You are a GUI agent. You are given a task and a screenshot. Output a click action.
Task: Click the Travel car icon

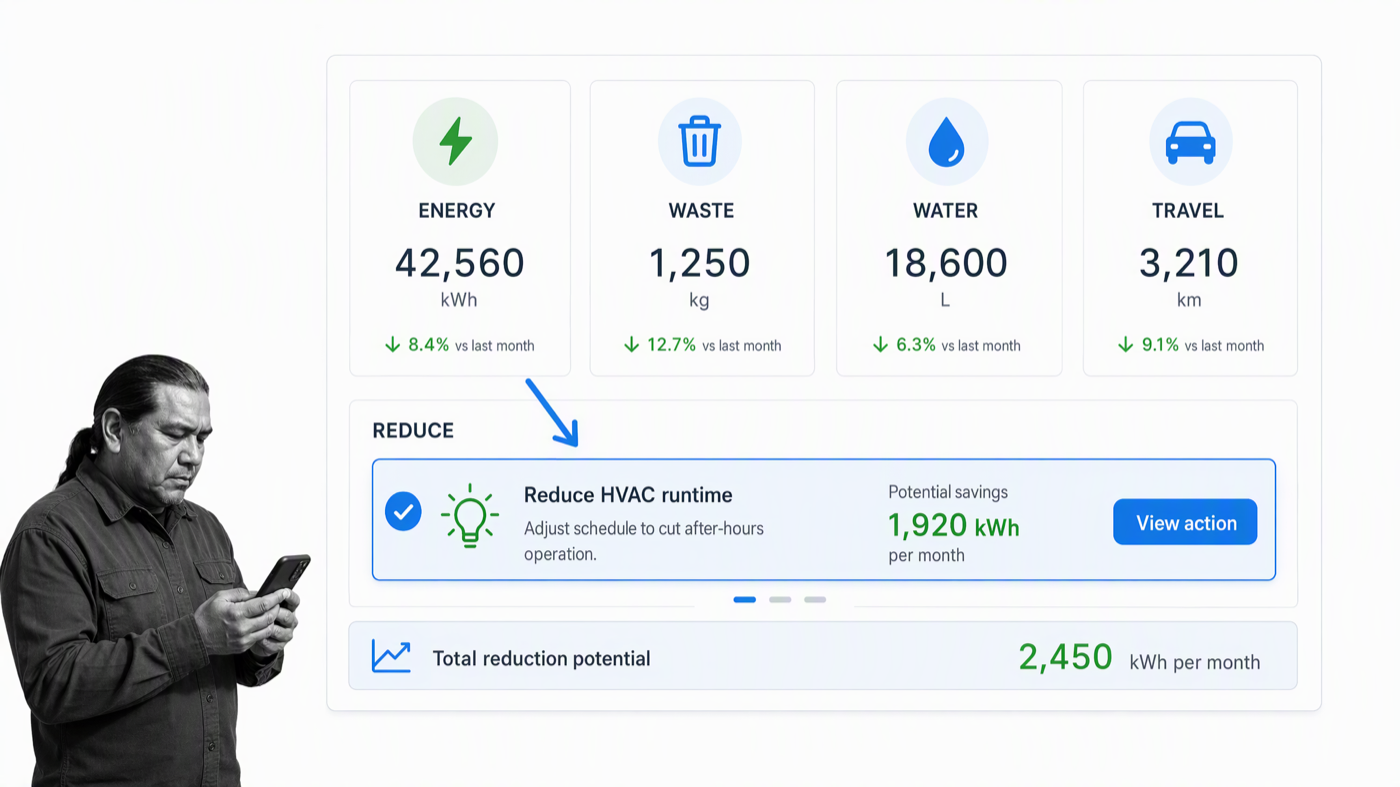(1190, 142)
